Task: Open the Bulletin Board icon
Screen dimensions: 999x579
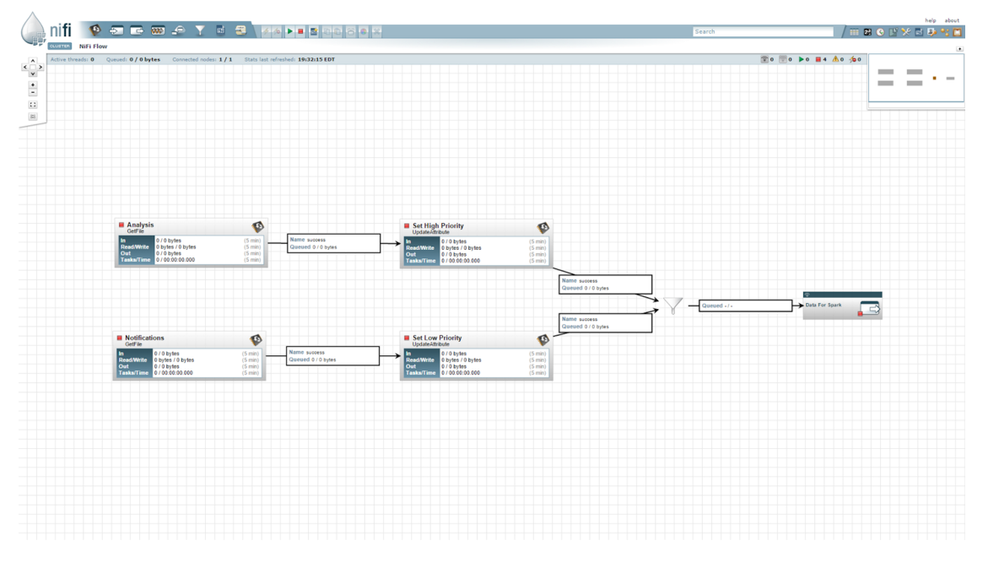Action: 957,32
